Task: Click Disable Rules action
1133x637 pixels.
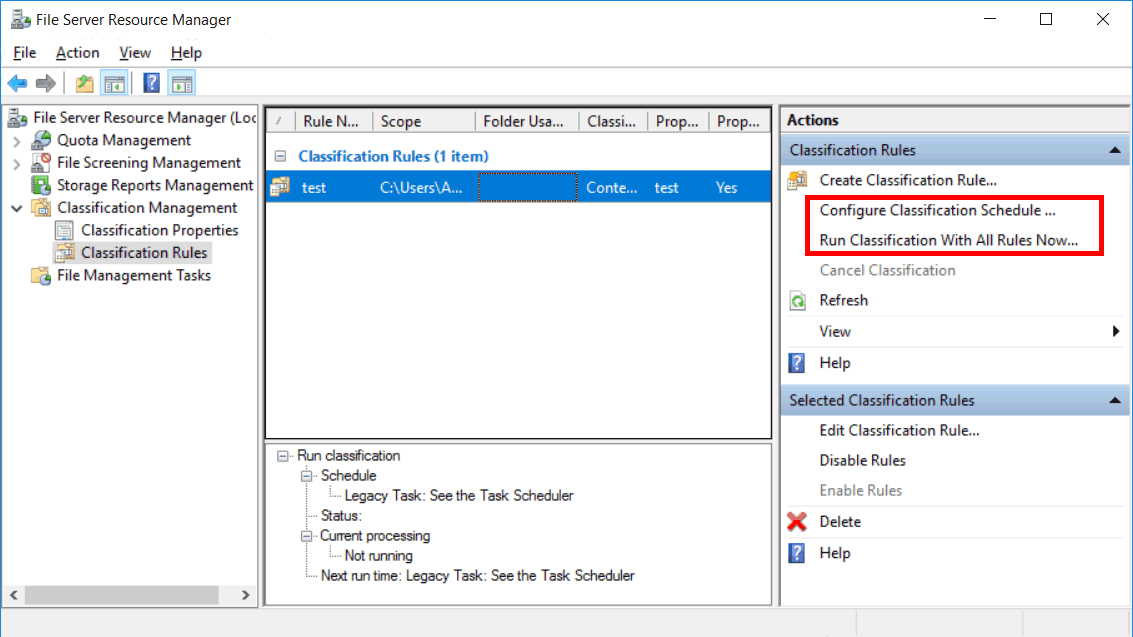Action: click(862, 461)
